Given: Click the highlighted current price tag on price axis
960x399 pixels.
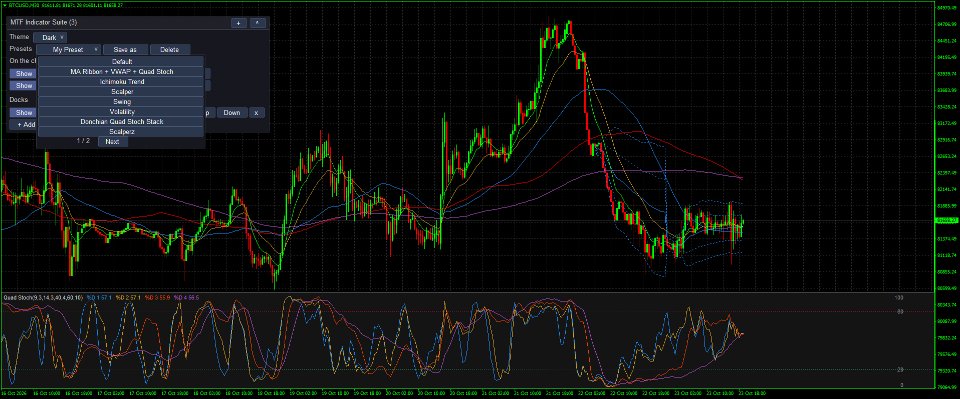Looking at the screenshot, I should point(947,220).
